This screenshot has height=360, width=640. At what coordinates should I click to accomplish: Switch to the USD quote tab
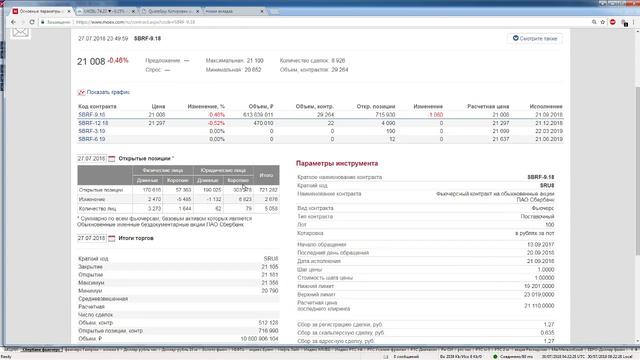point(105,11)
